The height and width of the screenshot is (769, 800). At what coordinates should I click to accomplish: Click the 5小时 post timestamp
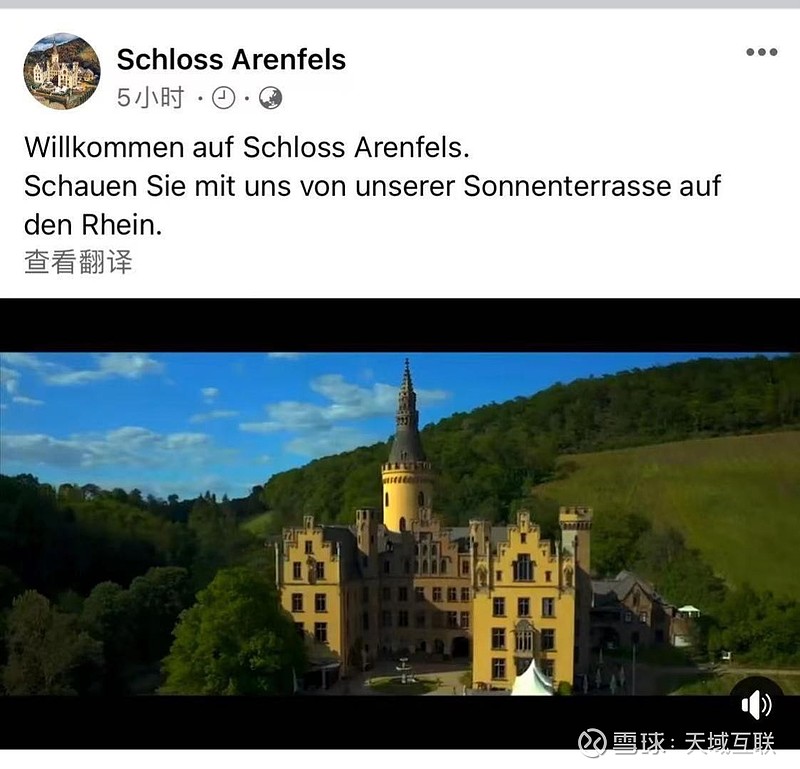tap(150, 97)
